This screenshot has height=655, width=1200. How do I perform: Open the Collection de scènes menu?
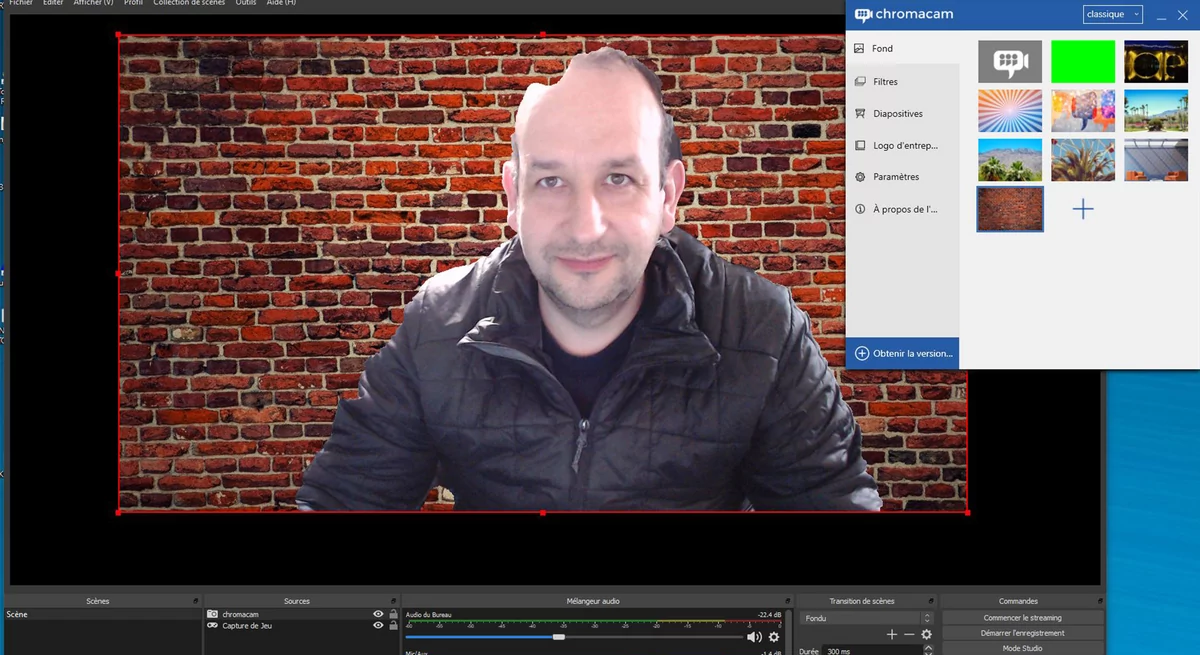tap(189, 3)
